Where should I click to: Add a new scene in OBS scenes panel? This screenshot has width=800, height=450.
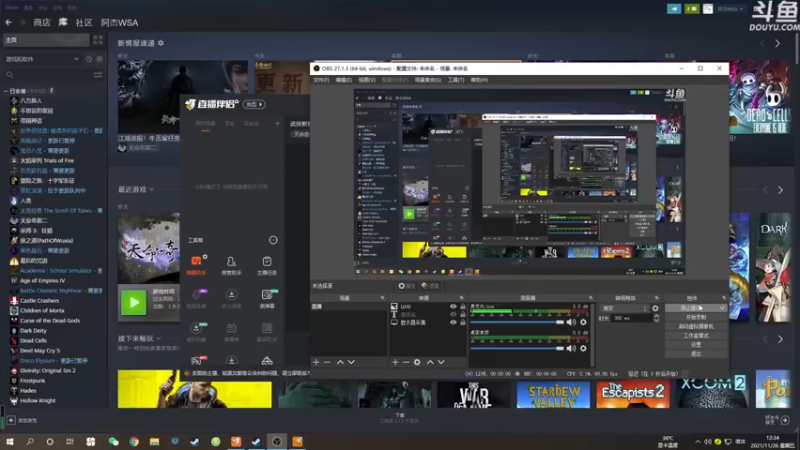[x=316, y=362]
